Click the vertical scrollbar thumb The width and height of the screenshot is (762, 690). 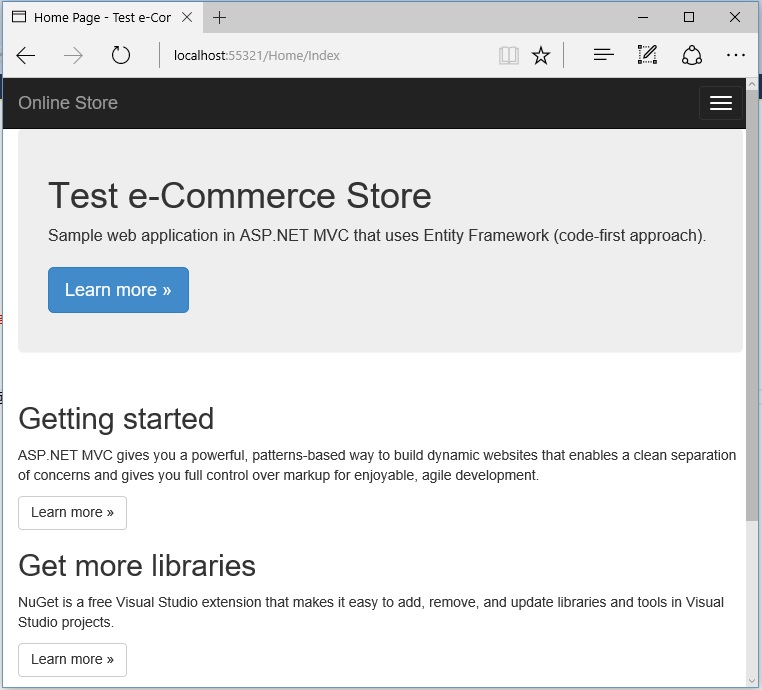[752, 306]
